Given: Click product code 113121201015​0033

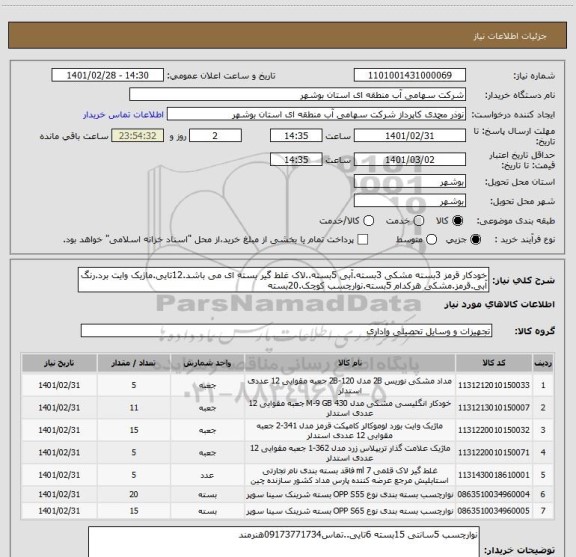Looking at the screenshot, I should (494, 385).
